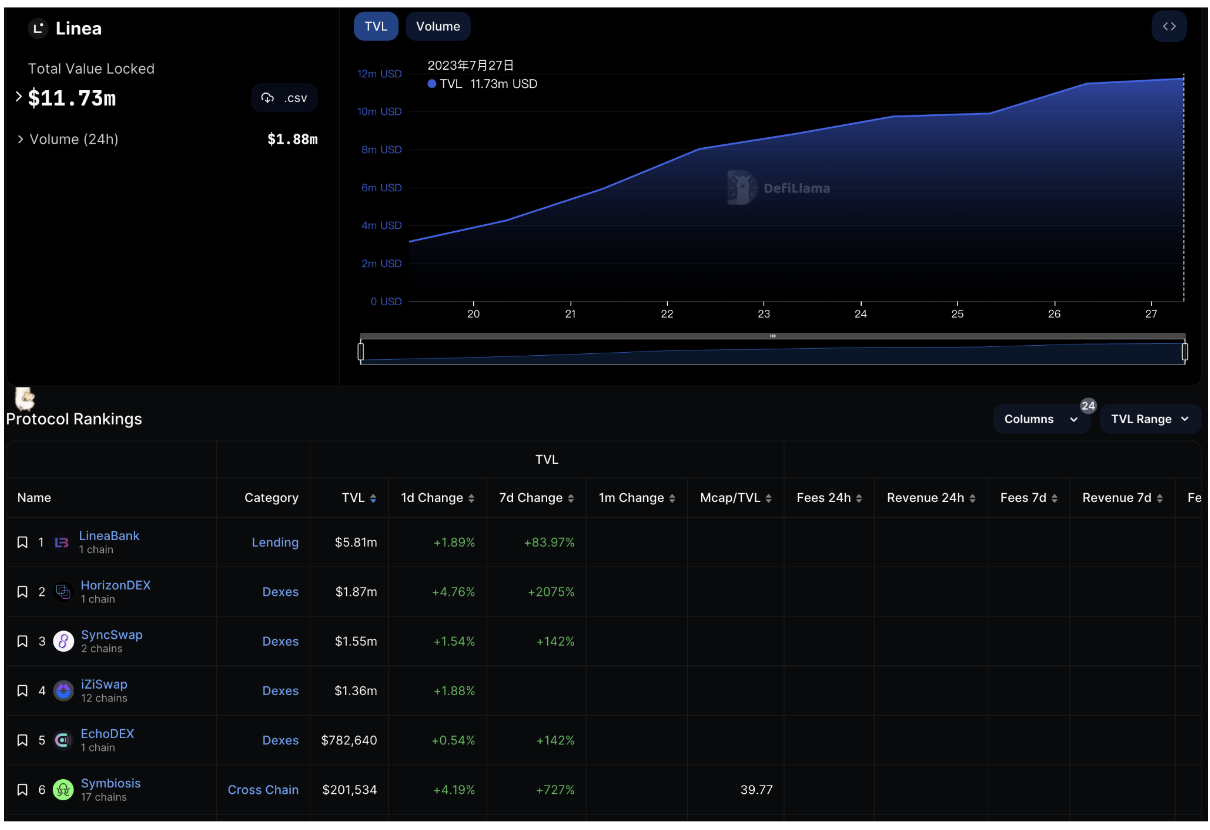Click HorizonDEX's +2075% 7d change
Viewport: 1210px width, 830px height.
[553, 592]
